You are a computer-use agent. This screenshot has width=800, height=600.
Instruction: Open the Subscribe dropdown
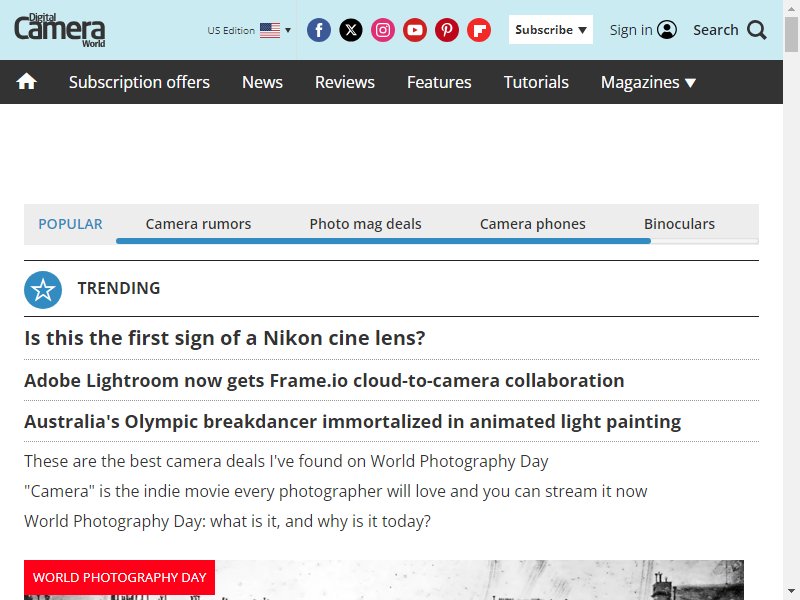click(551, 30)
